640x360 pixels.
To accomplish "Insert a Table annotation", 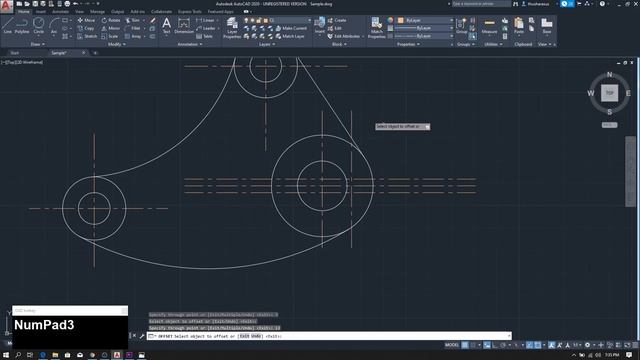I will pos(204,36).
